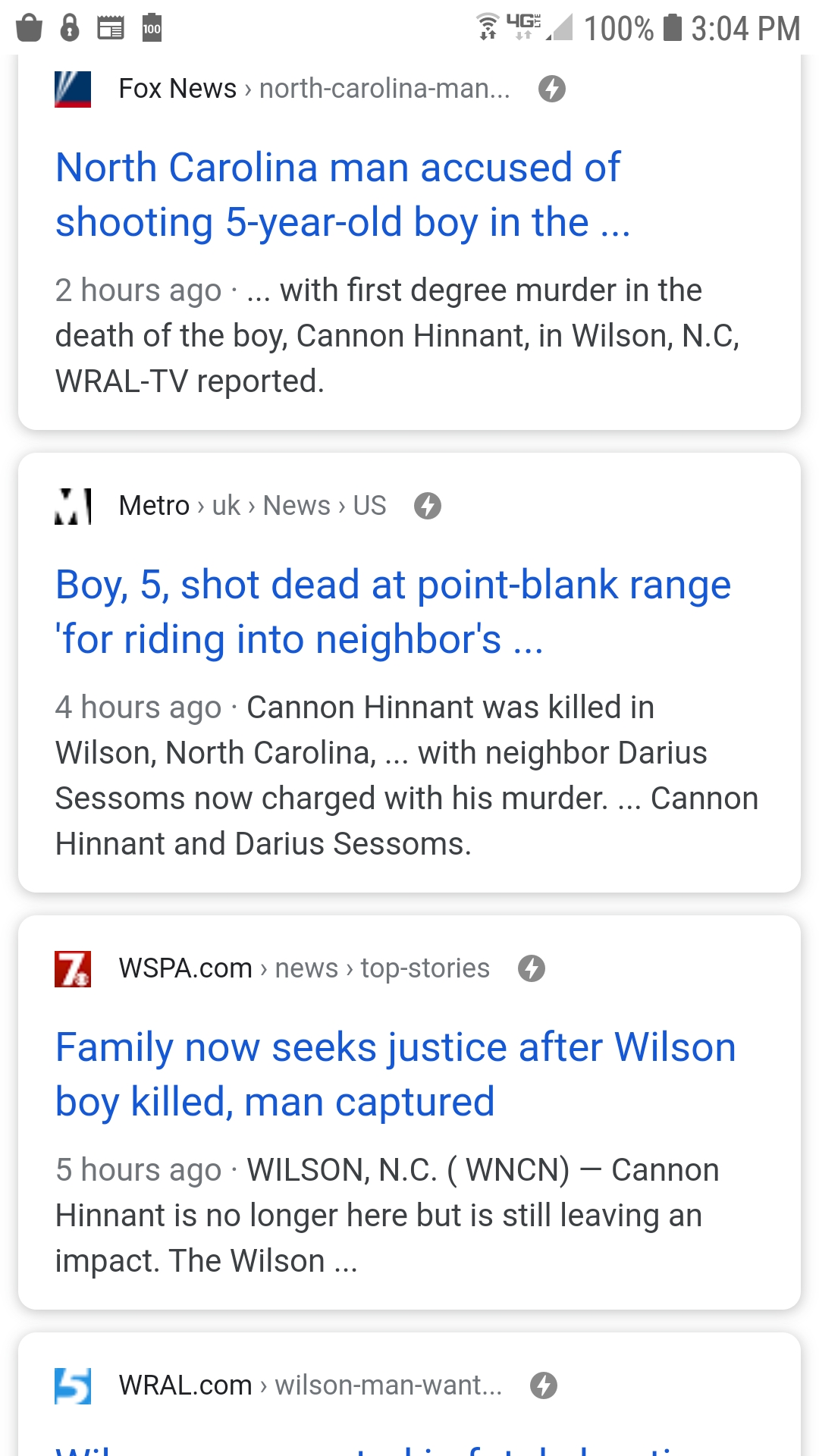The image size is (819, 1456).
Task: Tap the Metro result snippet about Darius Sessoms
Action: tap(406, 776)
